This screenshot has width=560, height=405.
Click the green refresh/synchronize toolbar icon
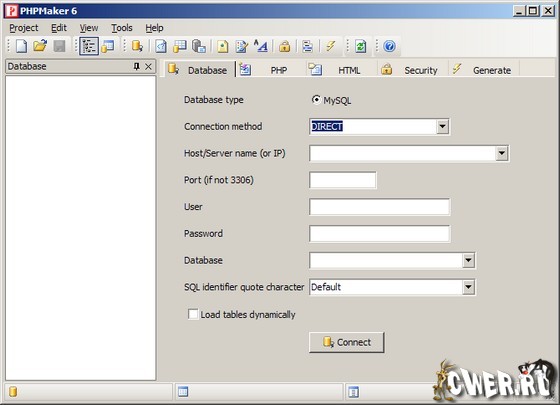click(x=360, y=46)
